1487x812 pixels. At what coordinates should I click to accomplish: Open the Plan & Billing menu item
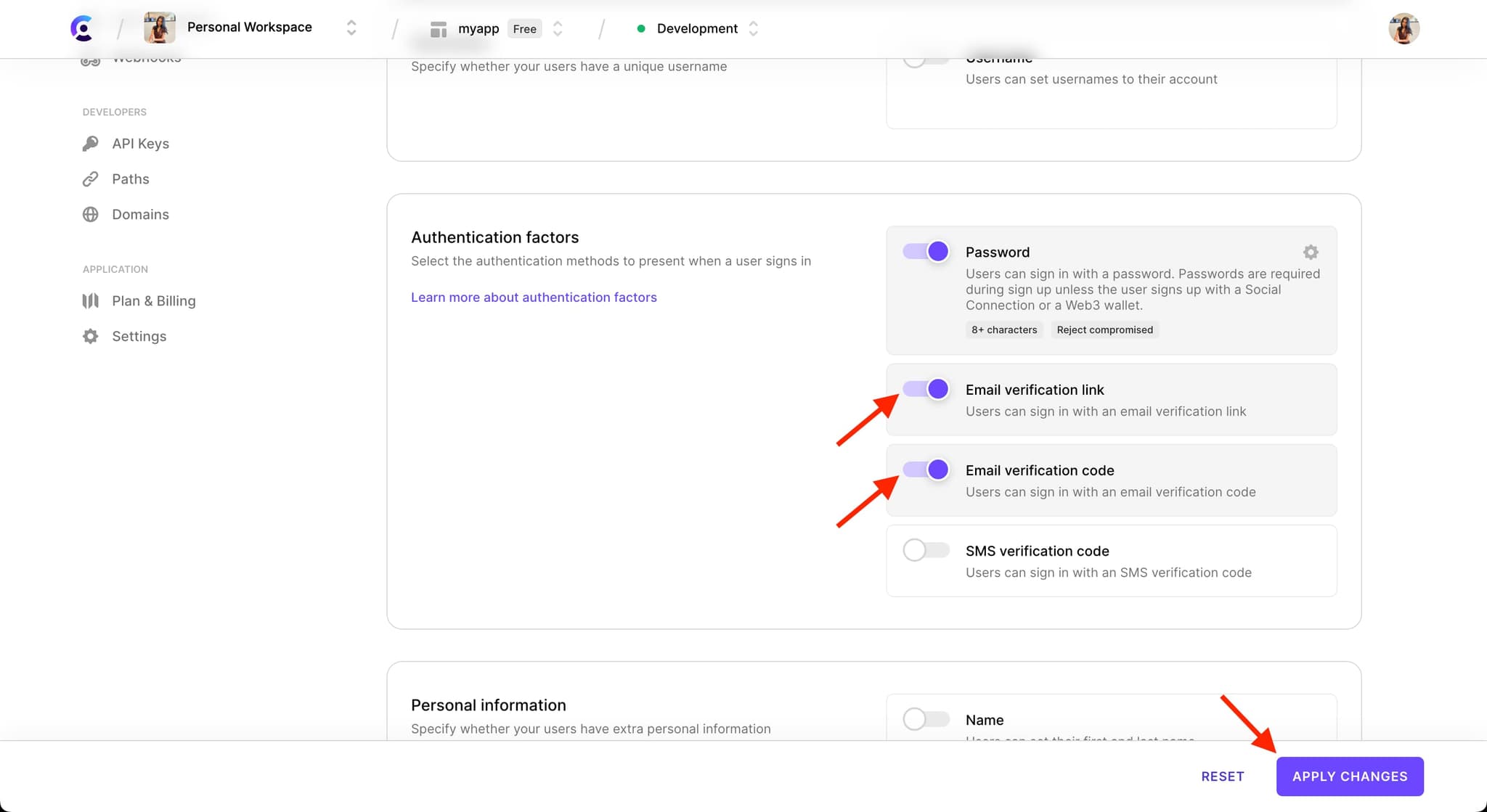click(x=153, y=300)
